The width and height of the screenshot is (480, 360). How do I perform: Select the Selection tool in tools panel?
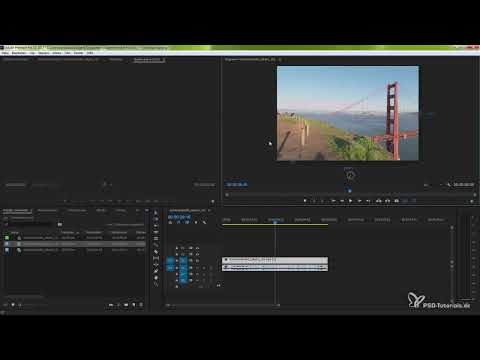156,212
